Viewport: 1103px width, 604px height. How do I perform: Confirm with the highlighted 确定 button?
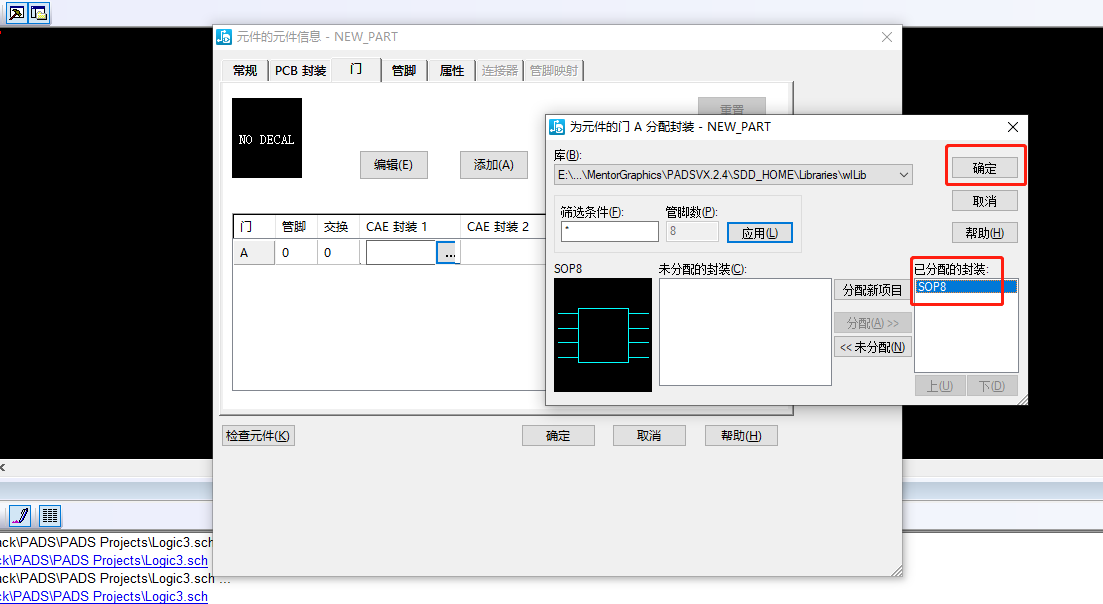(x=985, y=167)
